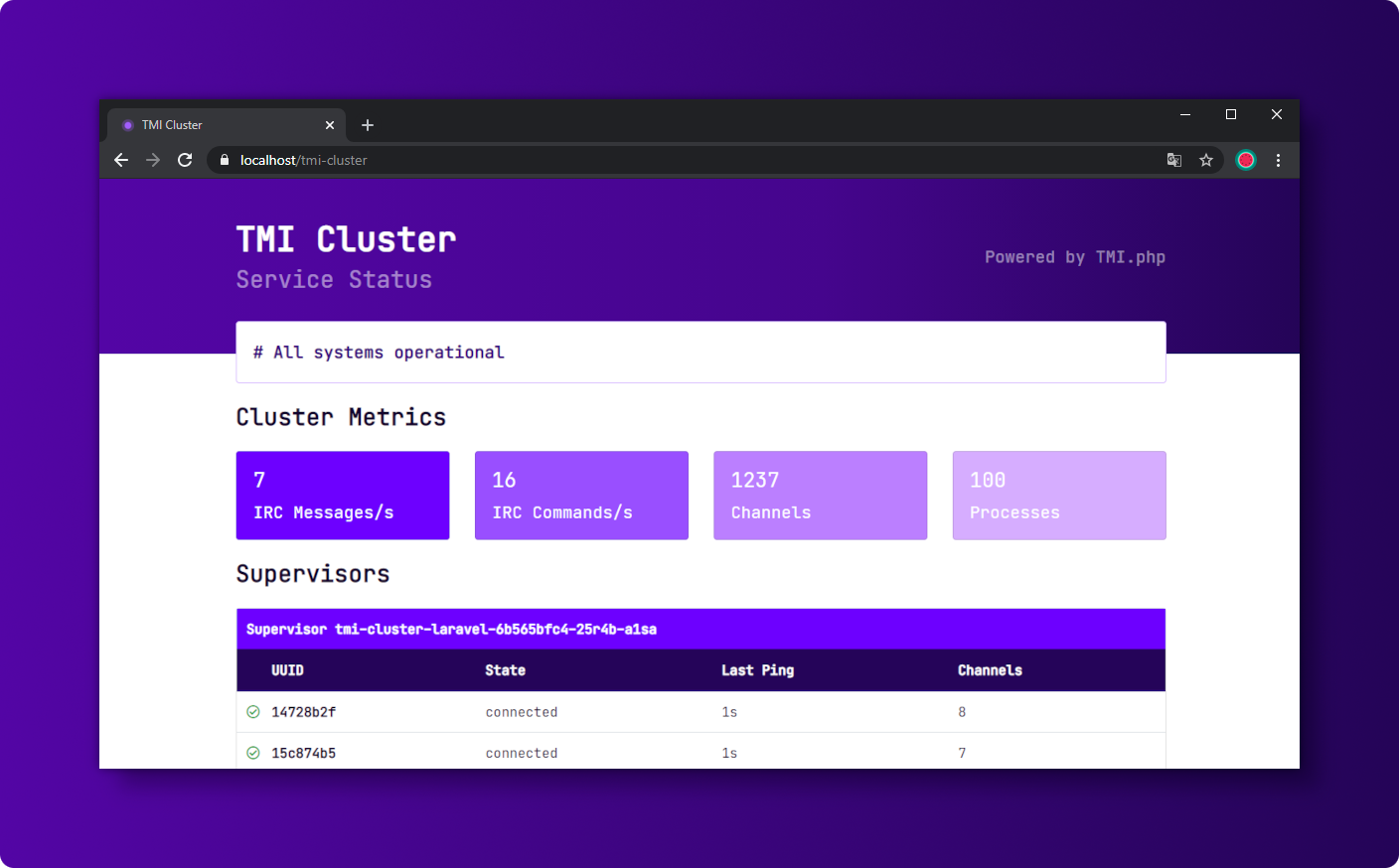Close the browser window
The image size is (1399, 868).
pyautogui.click(x=1277, y=114)
